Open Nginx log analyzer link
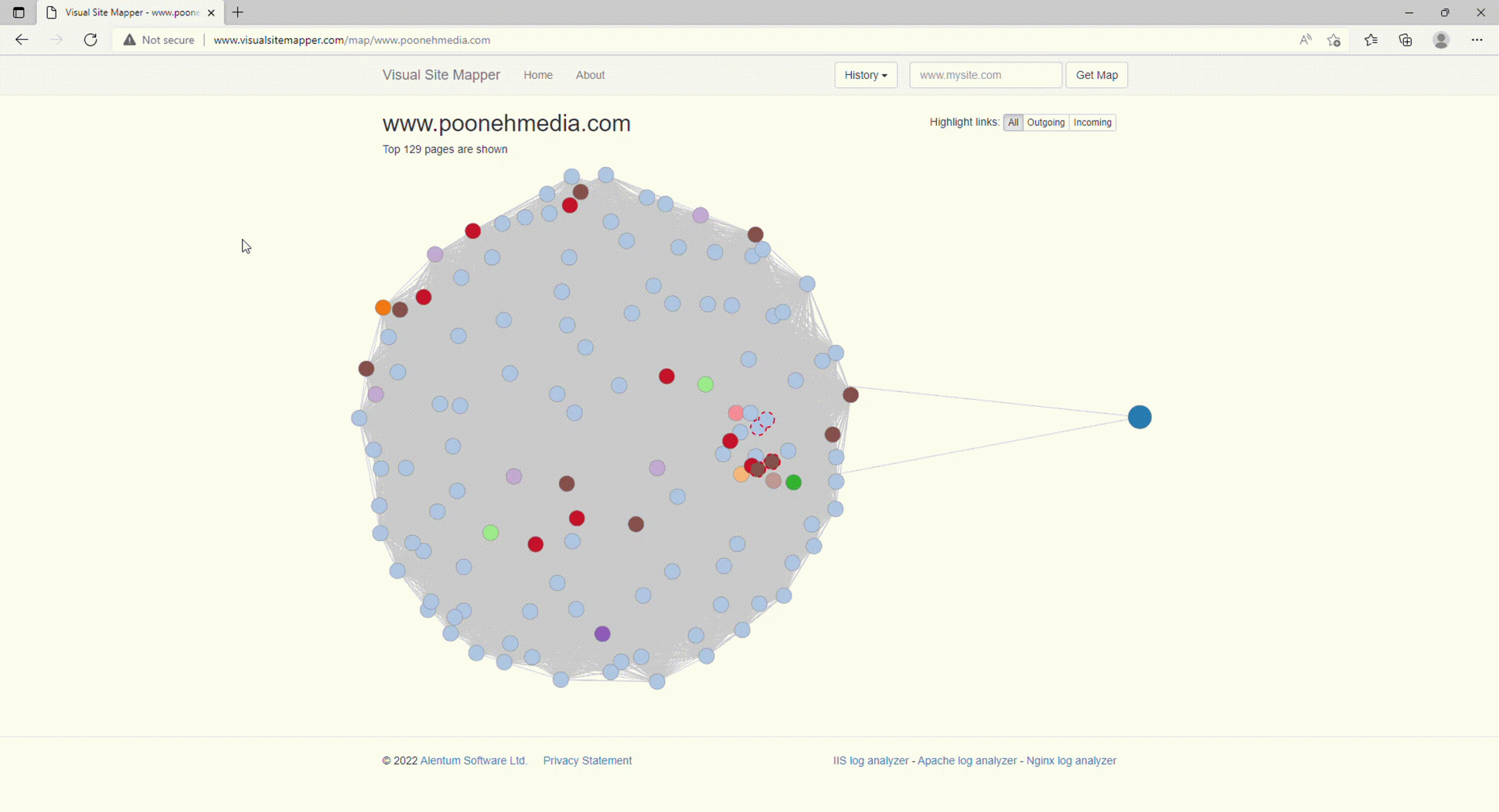This screenshot has width=1499, height=812. 1071,760
